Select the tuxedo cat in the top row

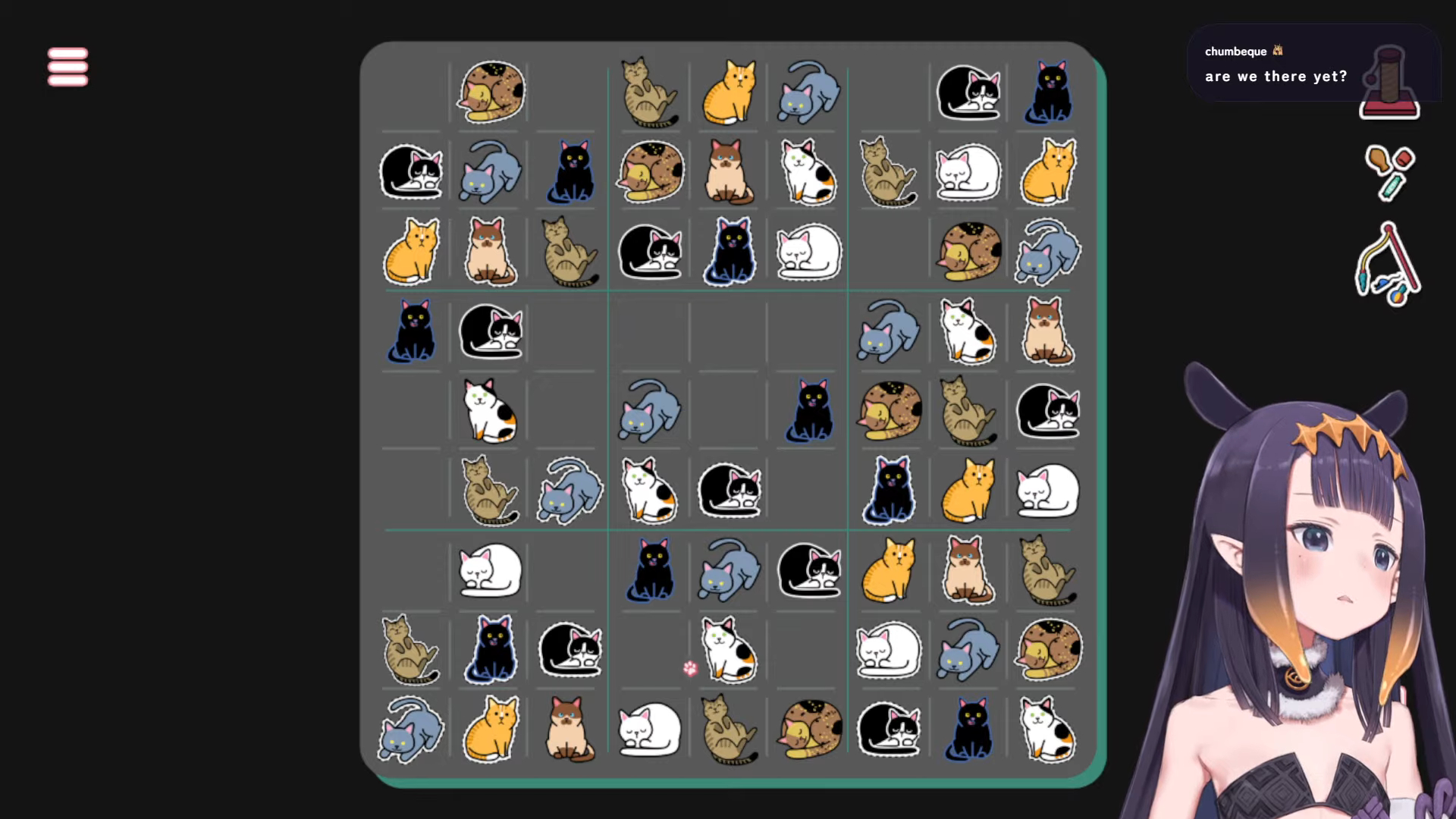968,93
